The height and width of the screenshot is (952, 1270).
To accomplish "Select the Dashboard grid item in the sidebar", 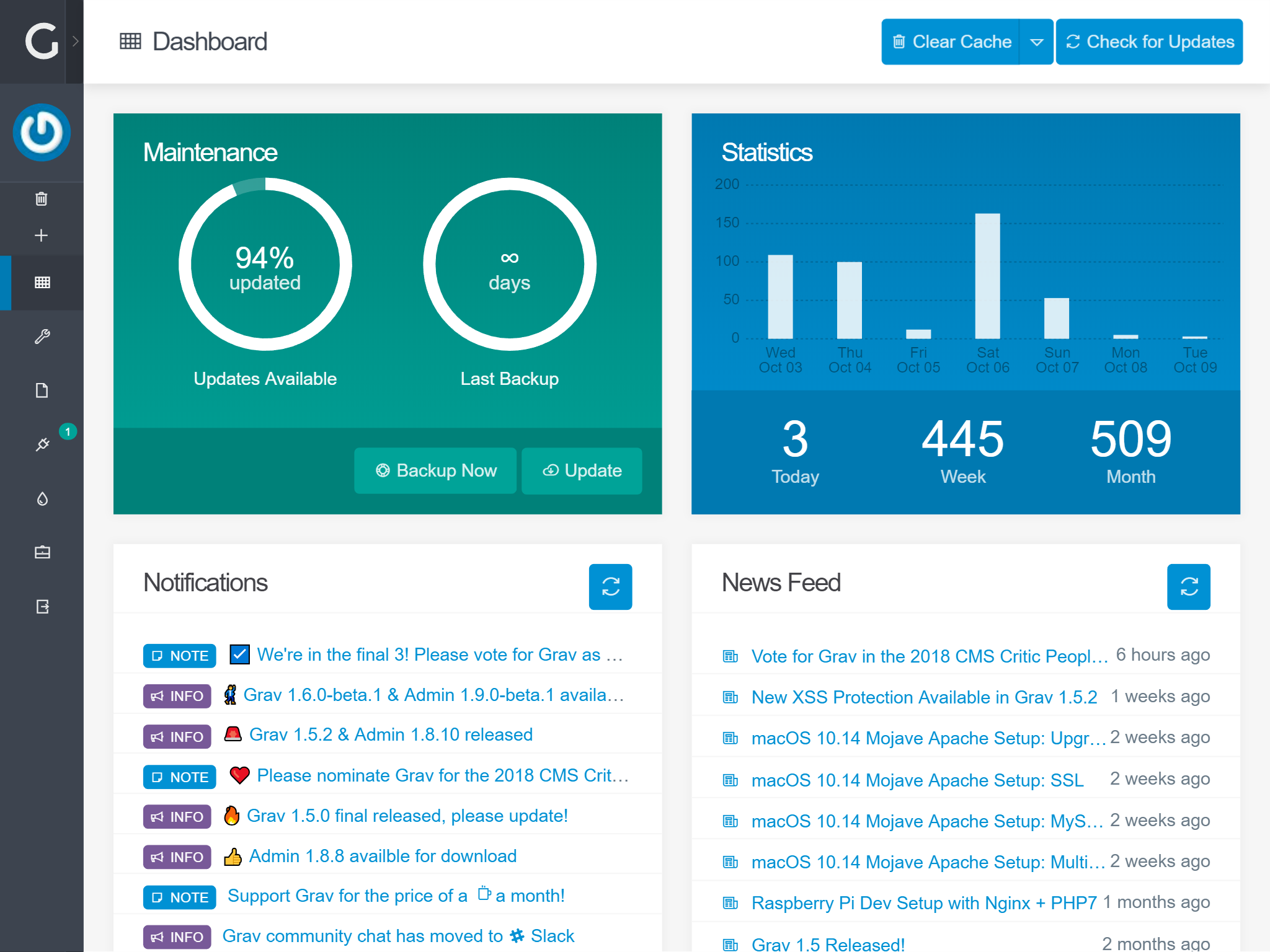I will 42,283.
